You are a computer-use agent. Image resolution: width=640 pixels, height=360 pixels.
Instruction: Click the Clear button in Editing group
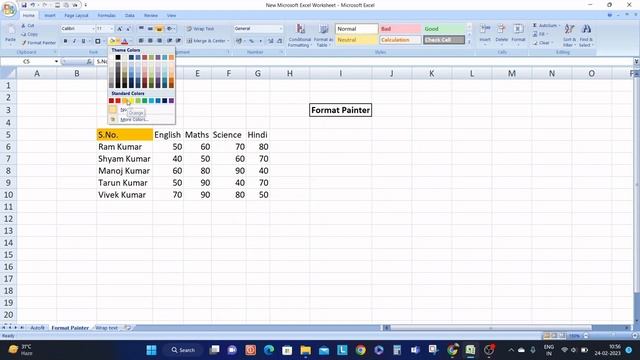coord(543,43)
